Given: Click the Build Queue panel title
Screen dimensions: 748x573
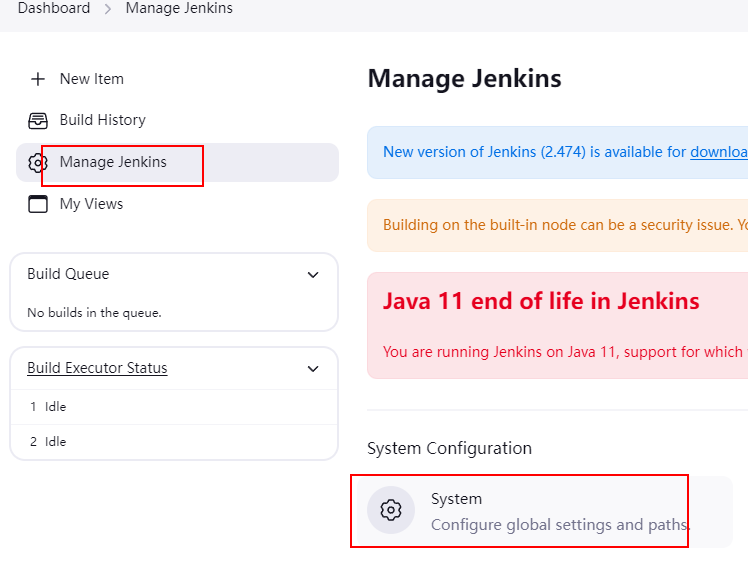Looking at the screenshot, I should (68, 274).
